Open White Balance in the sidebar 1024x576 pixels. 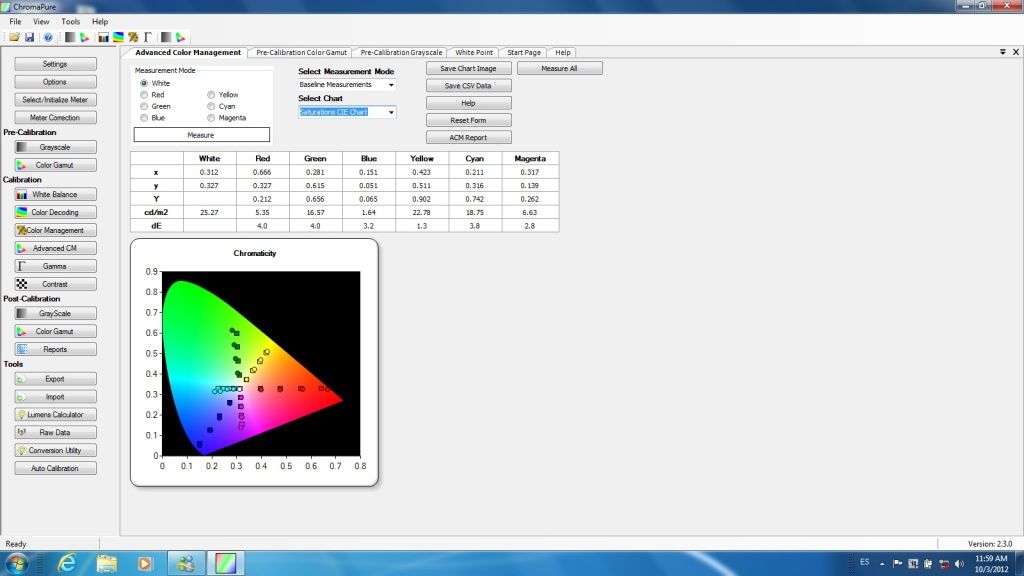(56, 195)
